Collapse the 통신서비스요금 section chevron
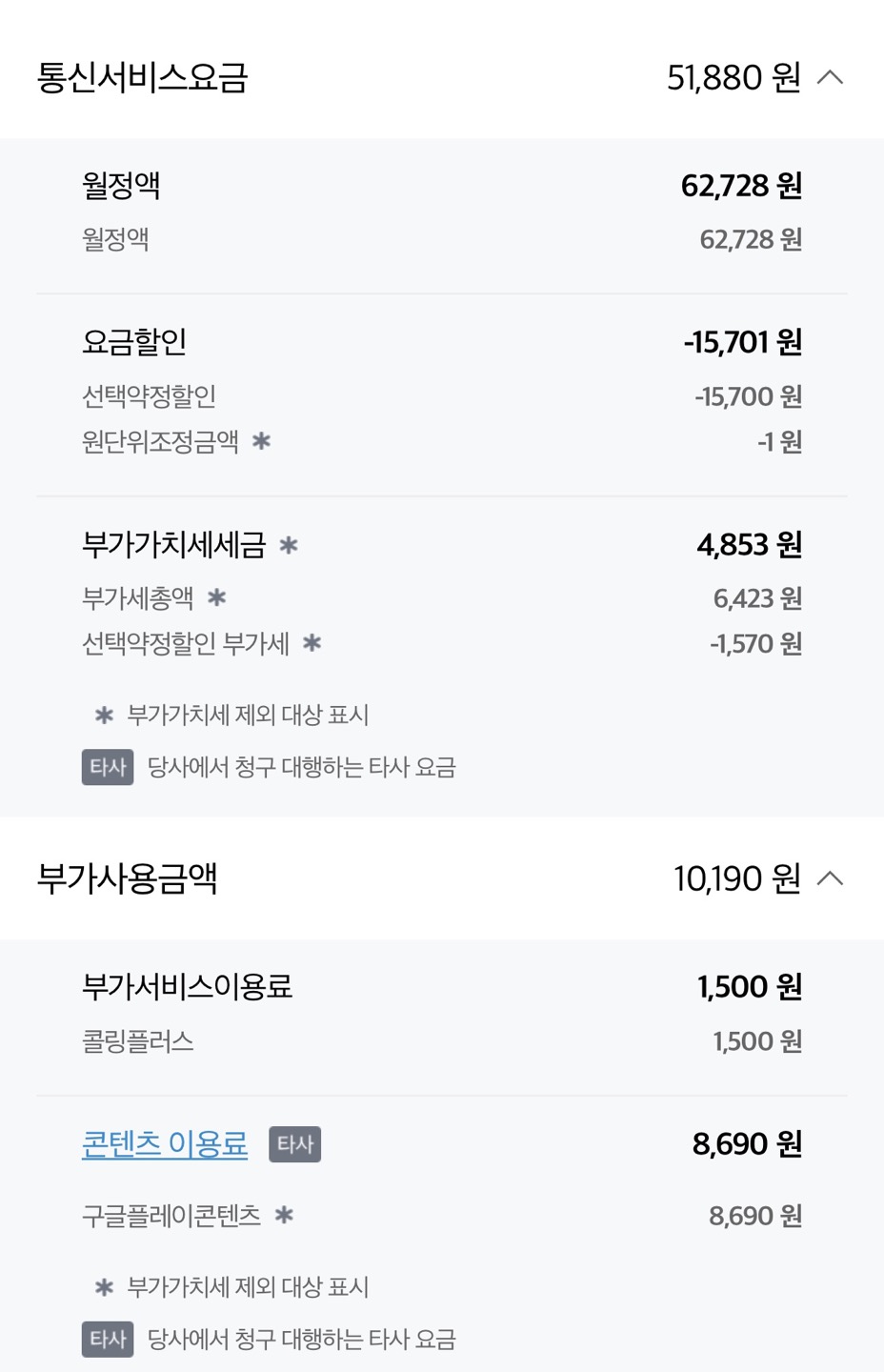The width and height of the screenshot is (884, 1372). click(831, 77)
